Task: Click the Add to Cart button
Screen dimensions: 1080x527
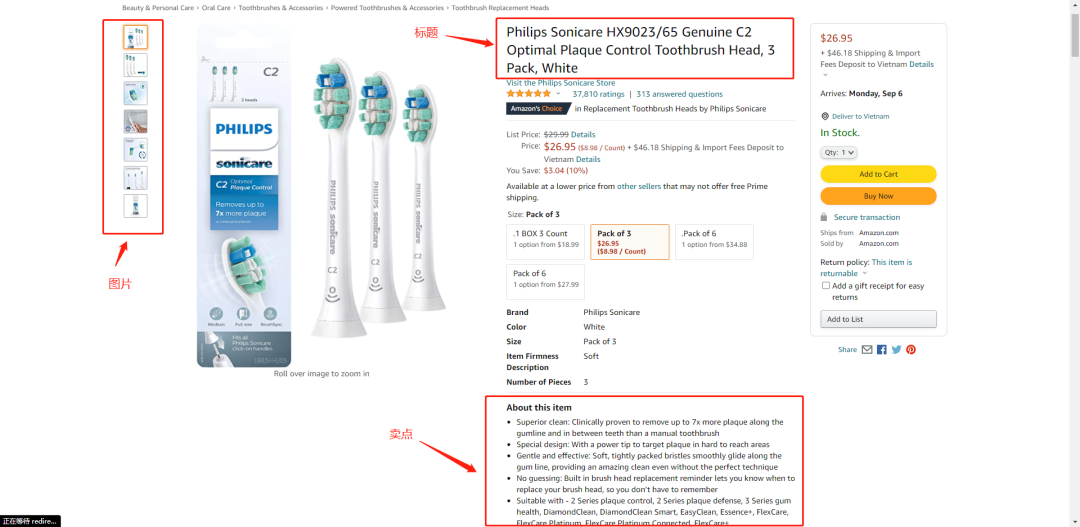Action: [x=878, y=174]
